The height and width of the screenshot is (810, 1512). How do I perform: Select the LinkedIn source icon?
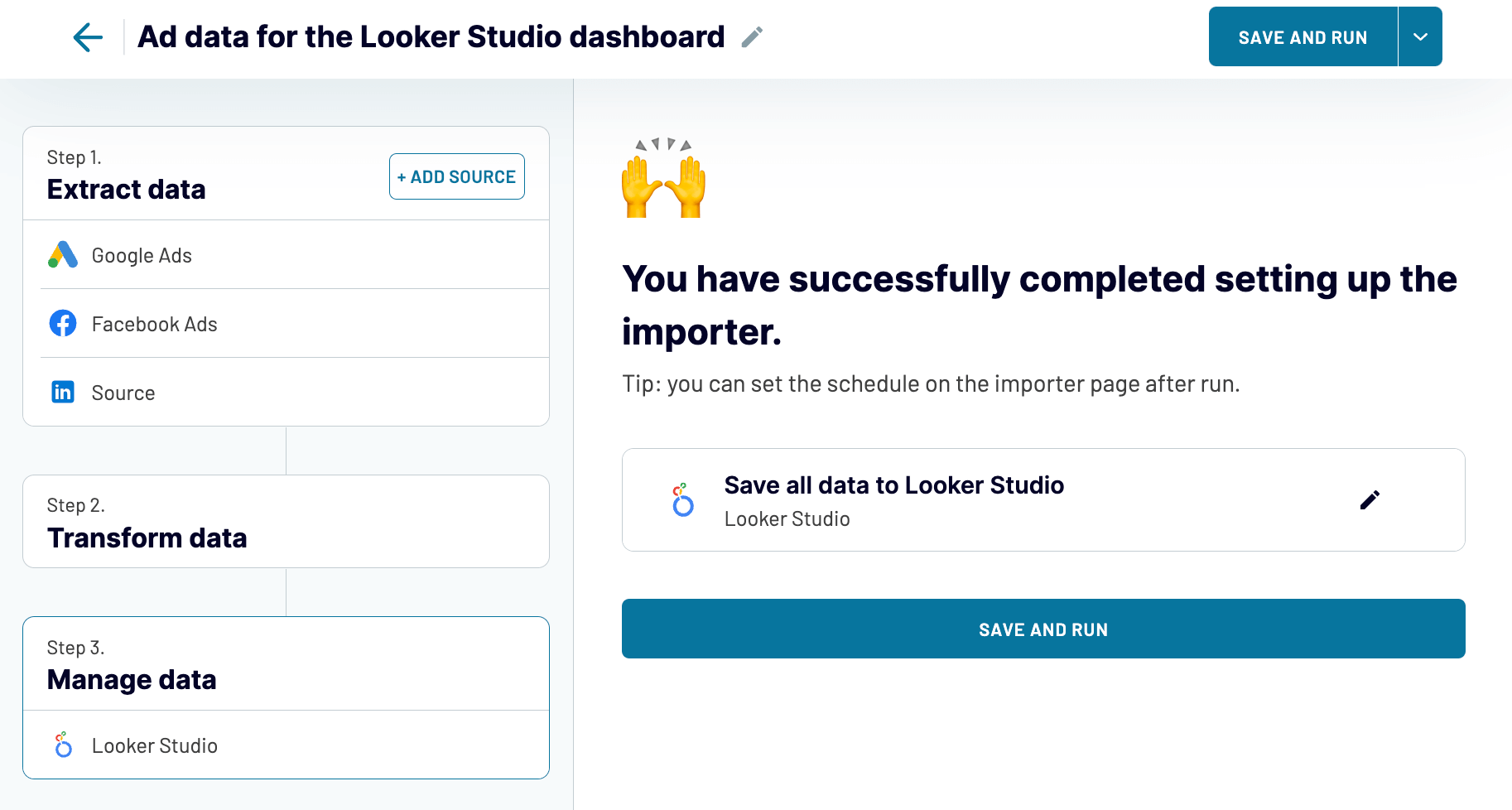coord(63,392)
